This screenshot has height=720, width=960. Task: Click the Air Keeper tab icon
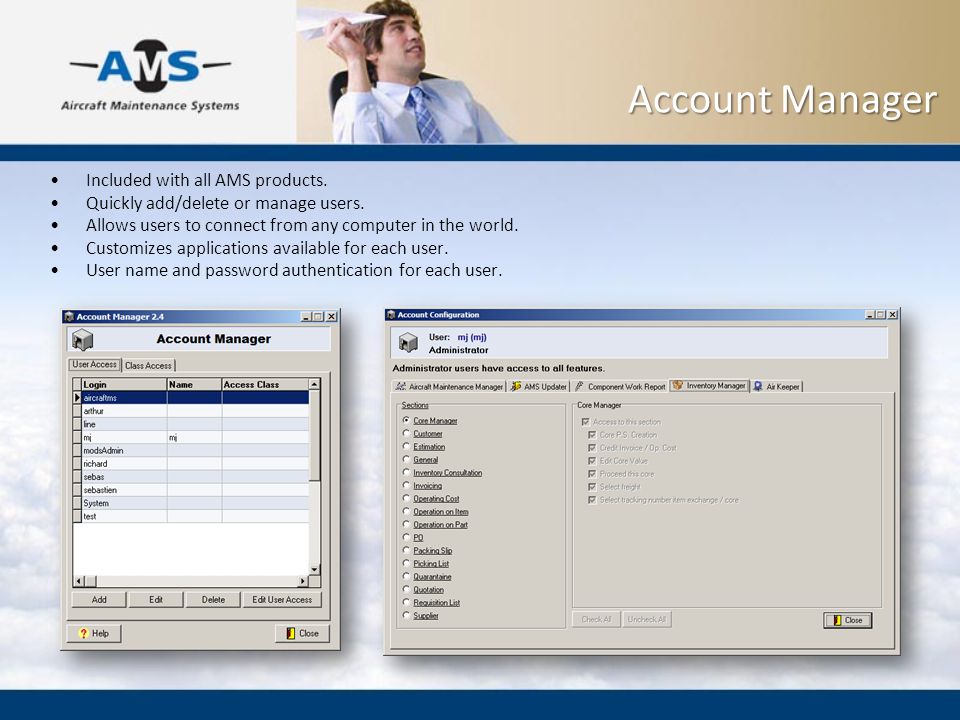[x=758, y=386]
